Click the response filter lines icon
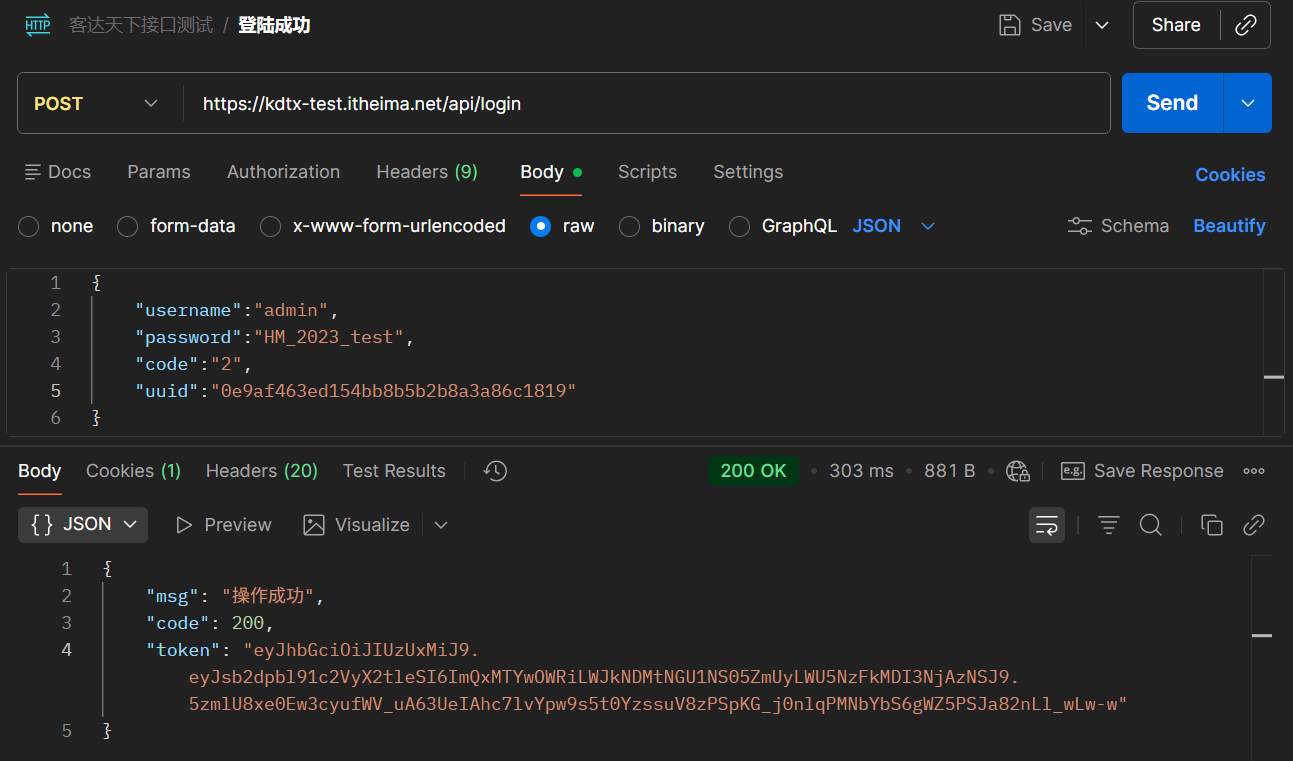1293x761 pixels. 1109,525
